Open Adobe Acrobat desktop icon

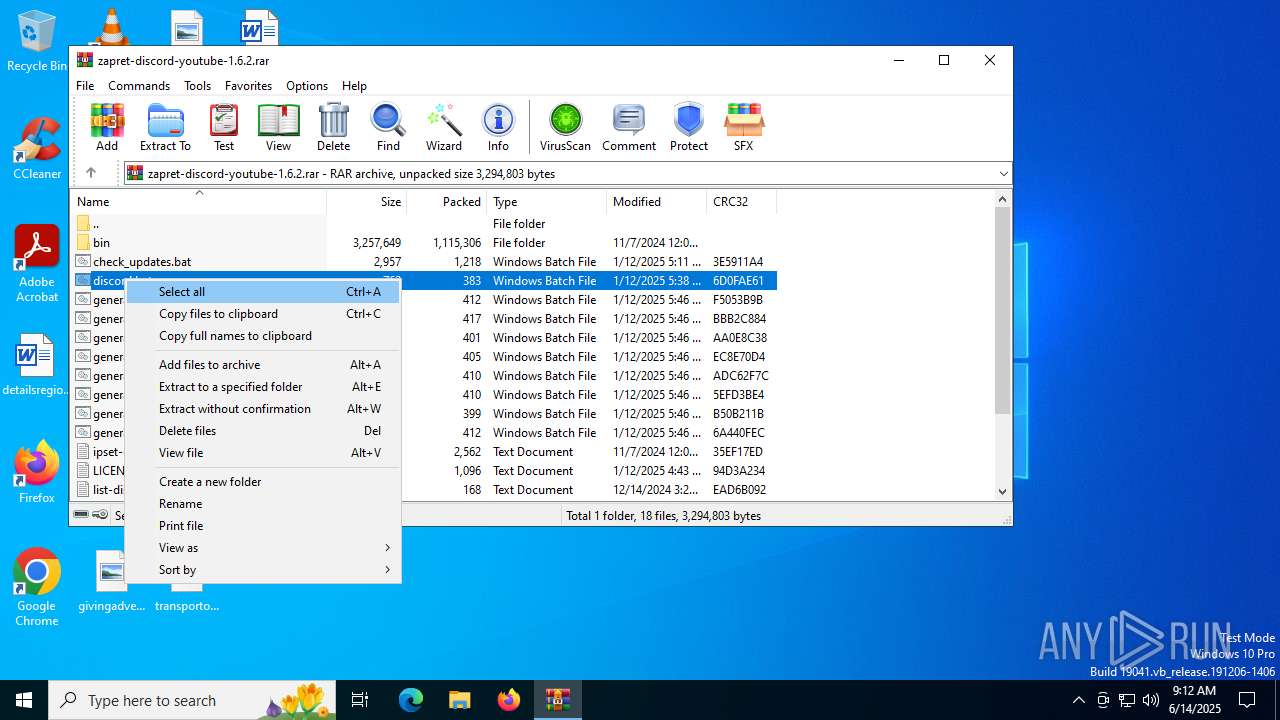[x=37, y=263]
